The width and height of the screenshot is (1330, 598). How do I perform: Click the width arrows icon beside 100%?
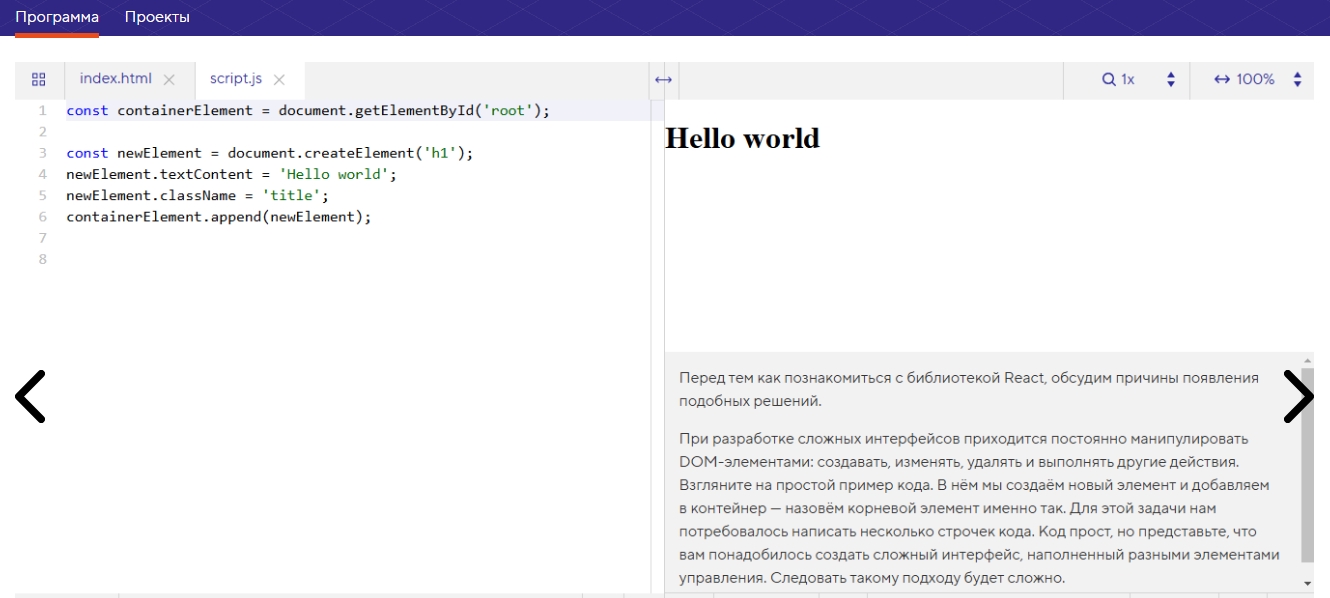click(1221, 78)
